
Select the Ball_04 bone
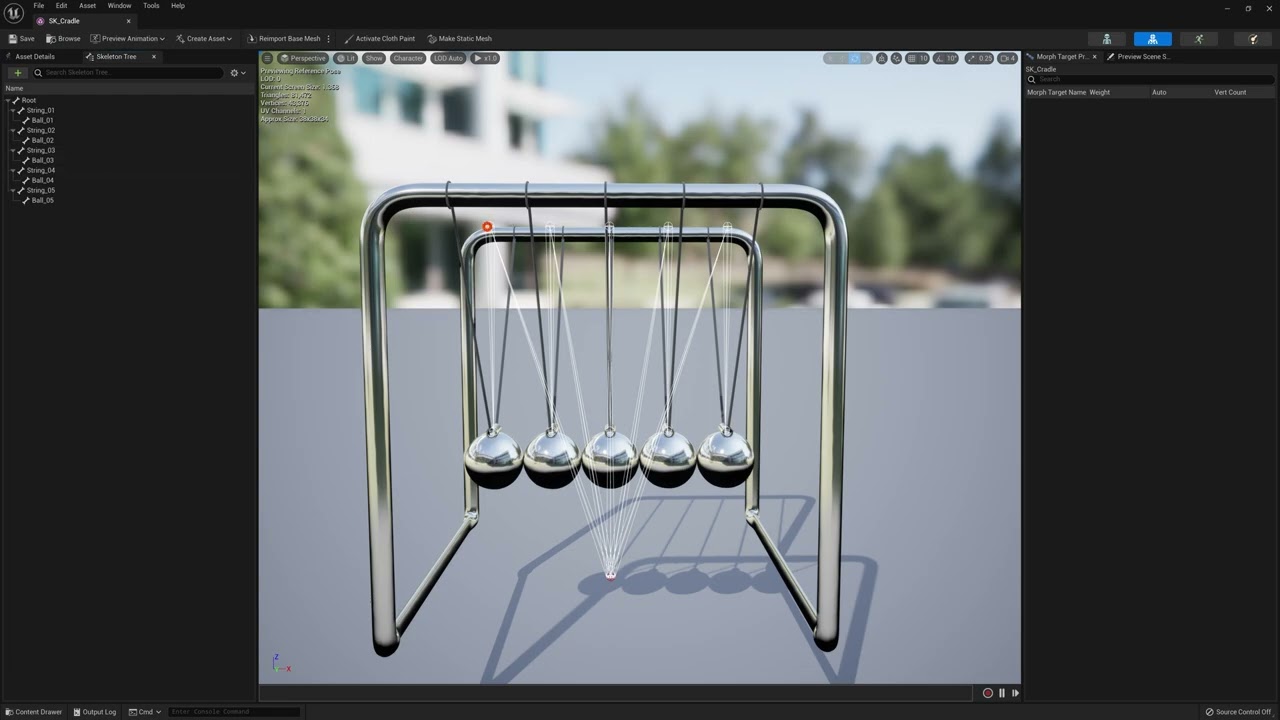(x=42, y=180)
